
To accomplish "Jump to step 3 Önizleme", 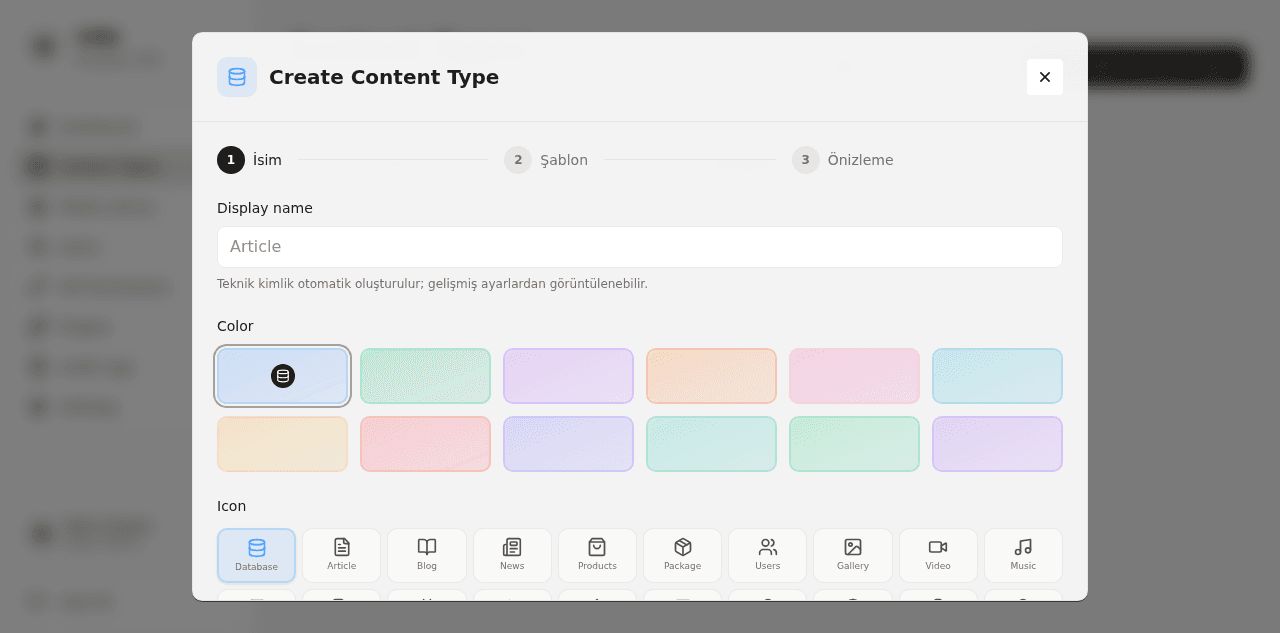I will point(843,160).
